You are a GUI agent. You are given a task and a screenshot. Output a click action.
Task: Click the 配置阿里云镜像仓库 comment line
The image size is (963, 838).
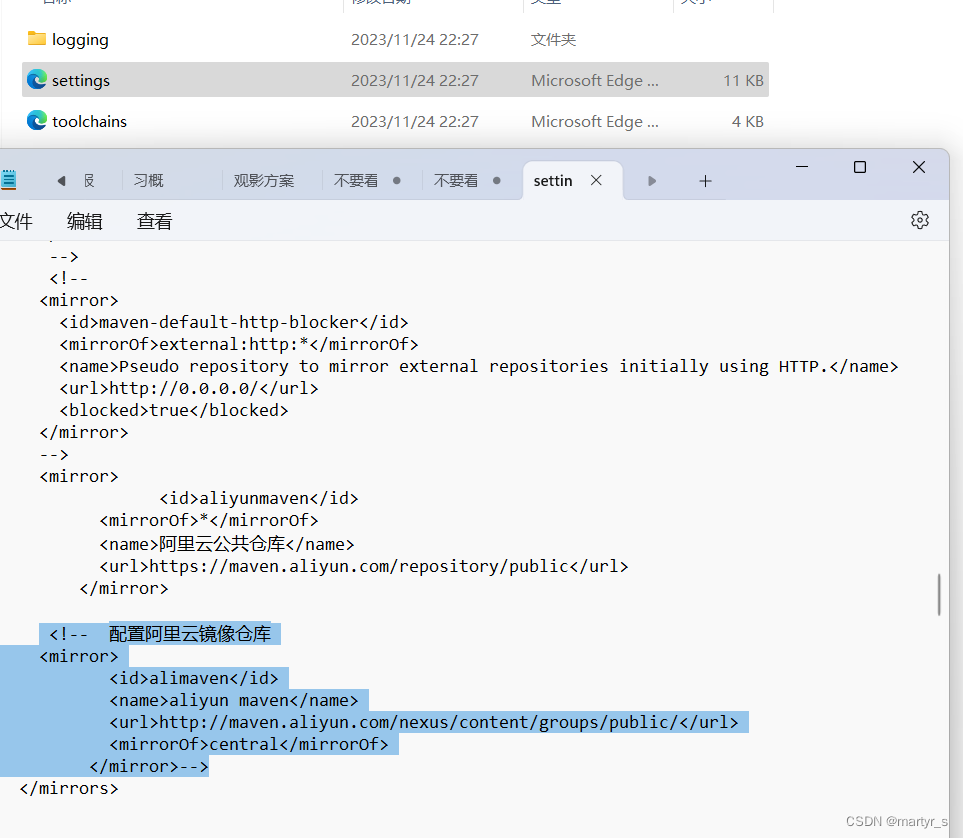click(x=160, y=633)
